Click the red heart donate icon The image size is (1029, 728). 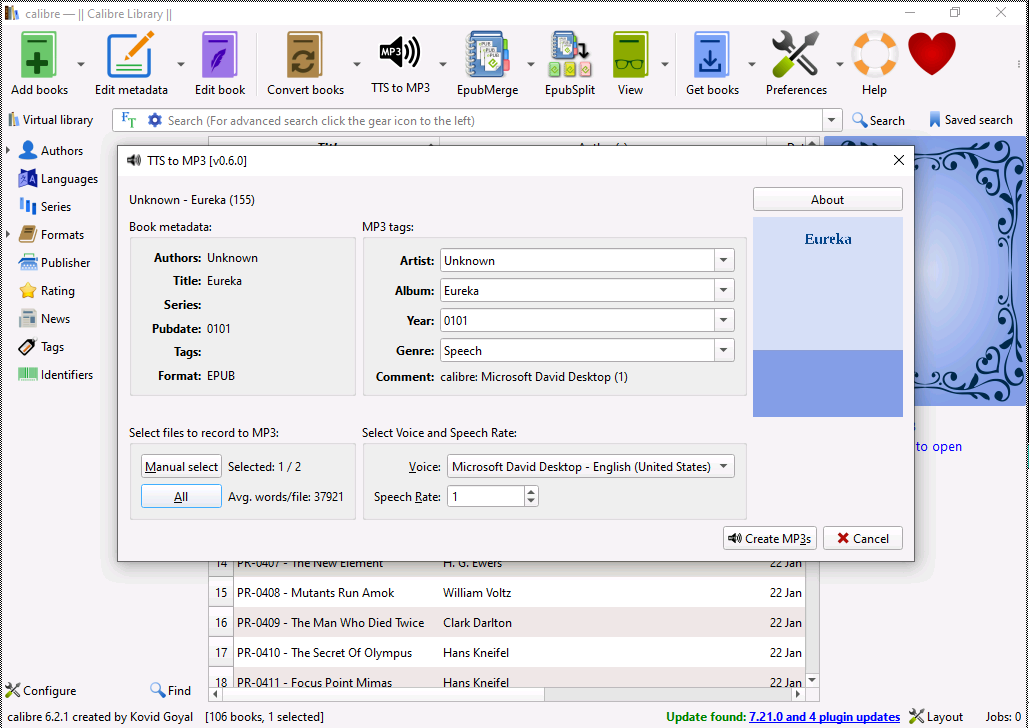pos(931,54)
